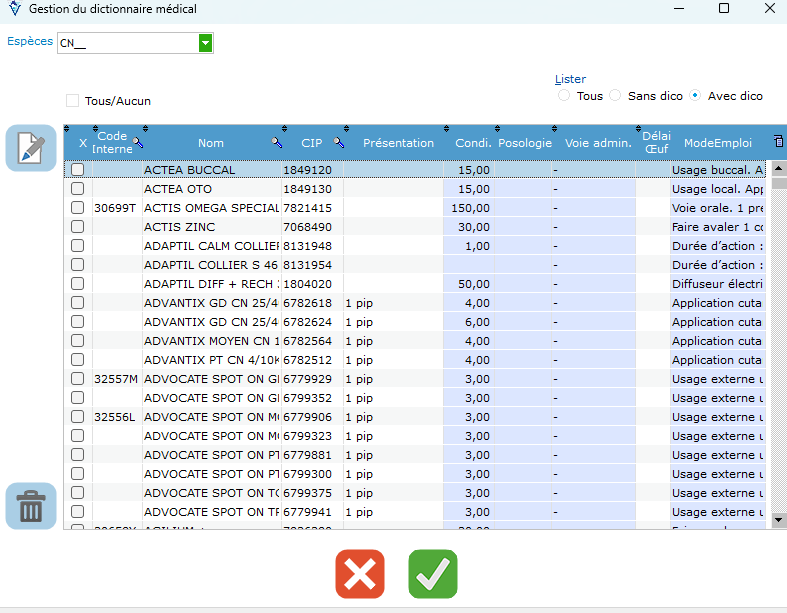787x613 pixels.
Task: Click the ModeEmploi column header
Action: (718, 143)
